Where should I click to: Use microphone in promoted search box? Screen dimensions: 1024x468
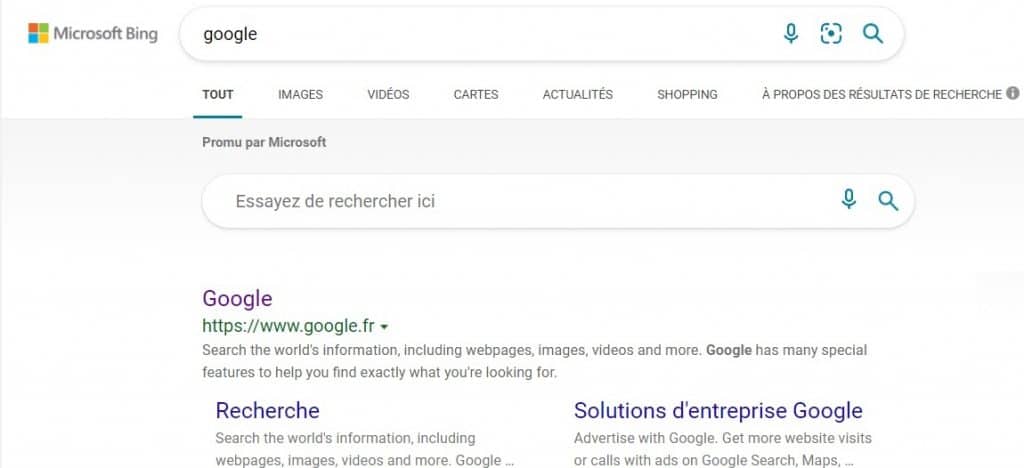pyautogui.click(x=848, y=199)
